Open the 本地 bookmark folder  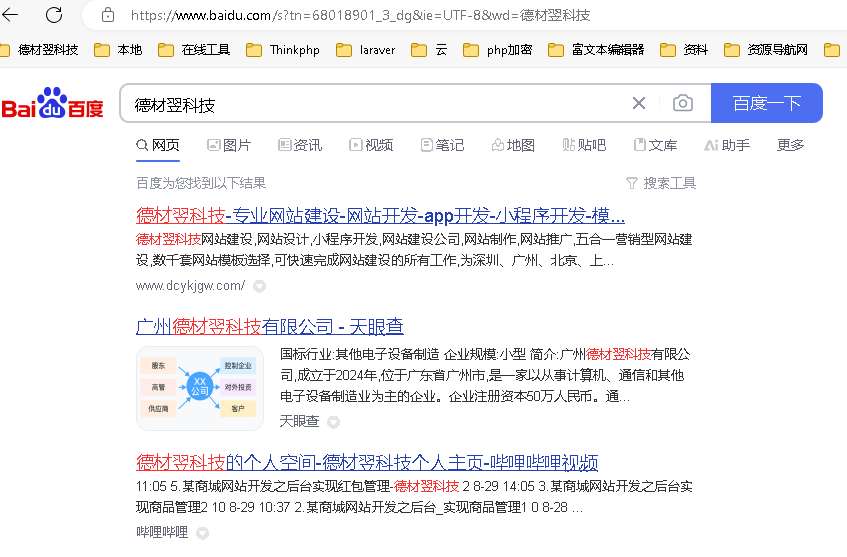[x=118, y=50]
